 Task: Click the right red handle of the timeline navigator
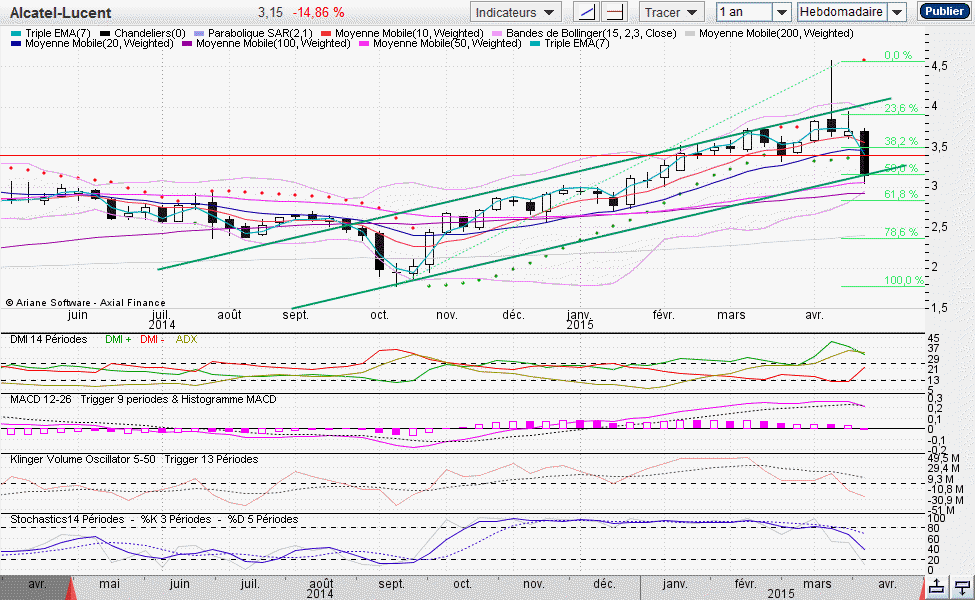pyautogui.click(x=922, y=588)
